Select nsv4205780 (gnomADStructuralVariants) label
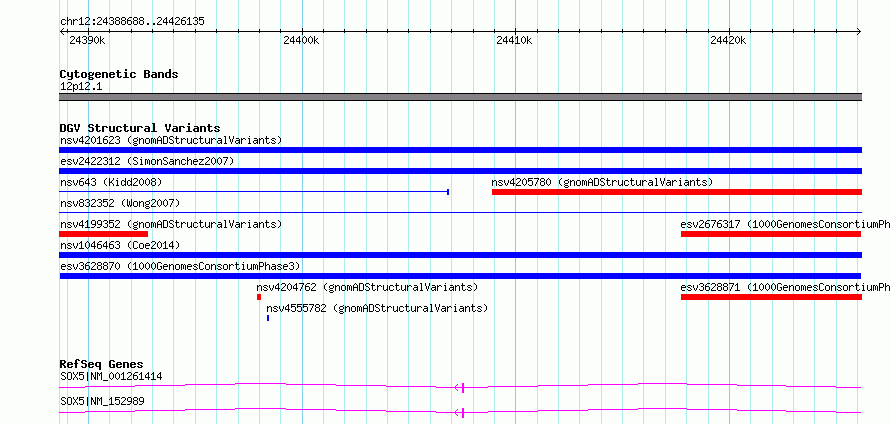Screen dimensions: 890x424 602,182
